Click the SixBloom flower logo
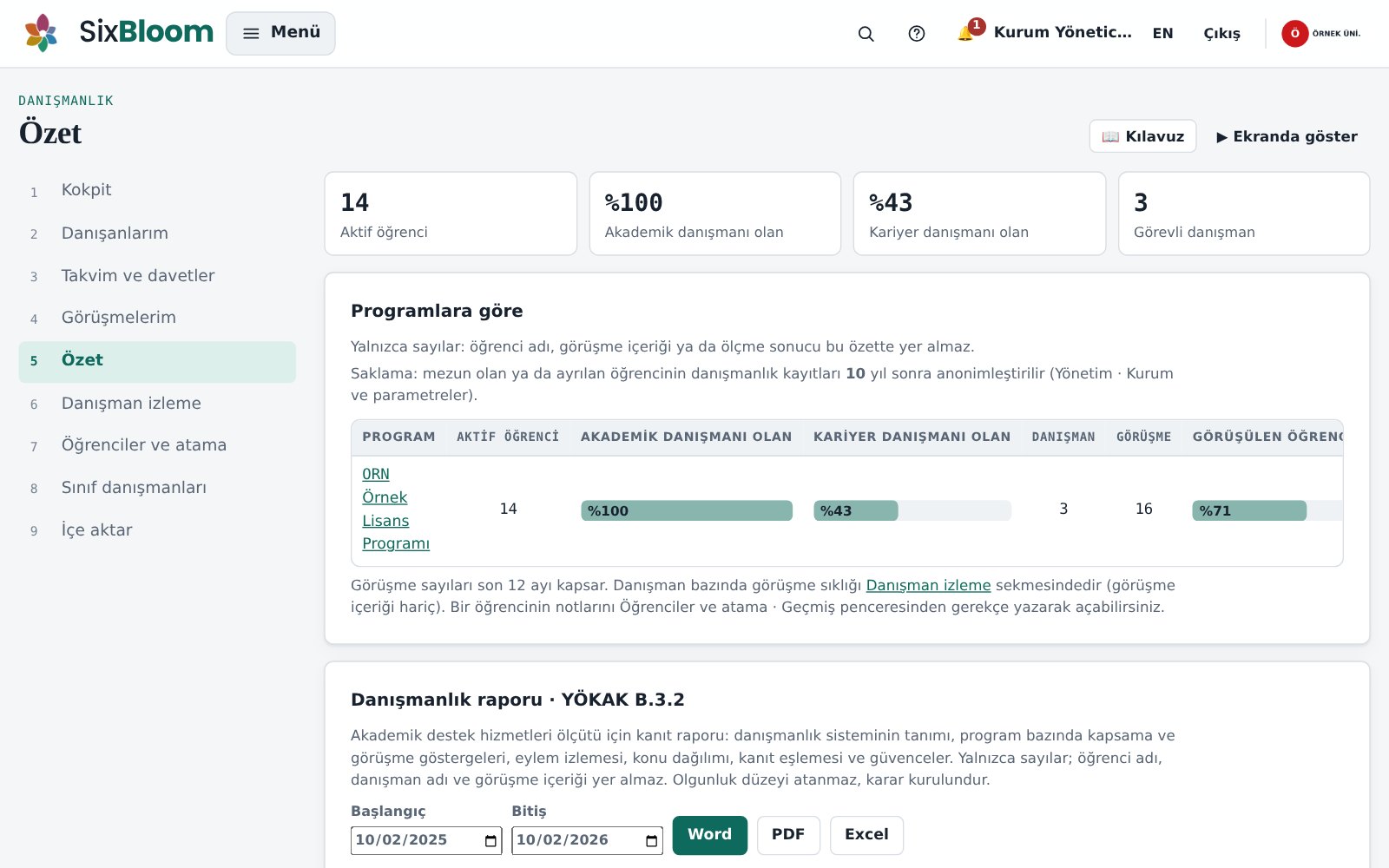This screenshot has width=1389, height=868. tap(41, 33)
